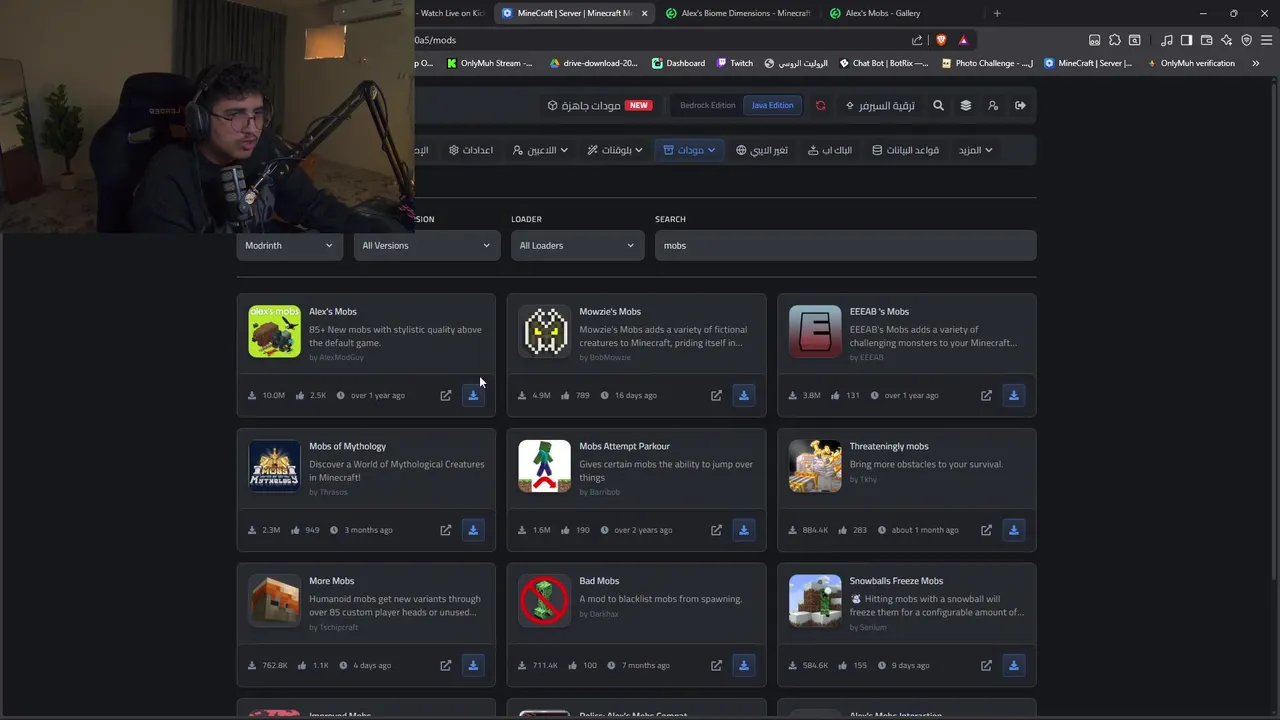Click the Snowballs Freeze Mobs thumbnail

[x=815, y=600]
